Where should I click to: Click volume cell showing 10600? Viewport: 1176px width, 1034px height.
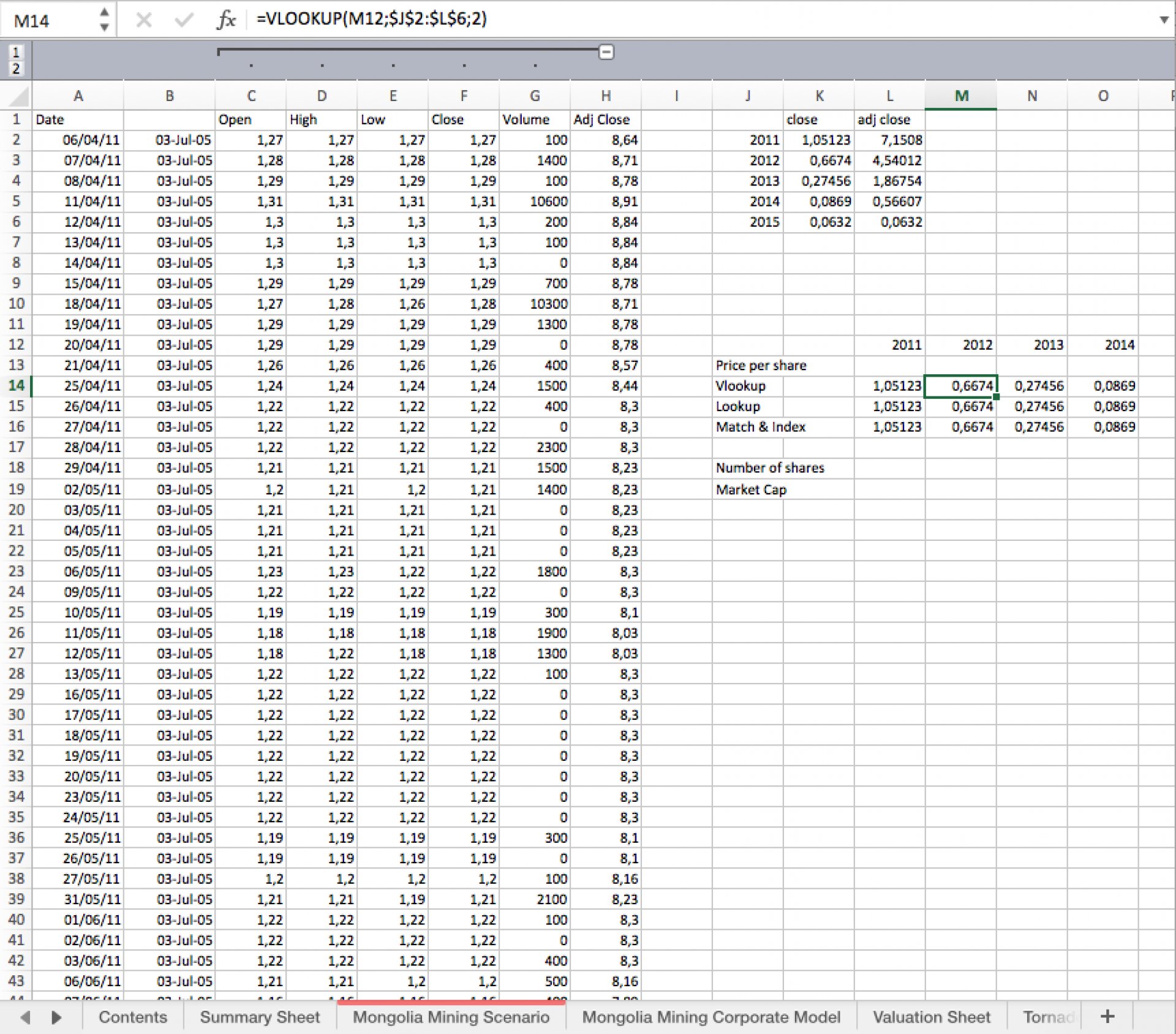click(535, 202)
